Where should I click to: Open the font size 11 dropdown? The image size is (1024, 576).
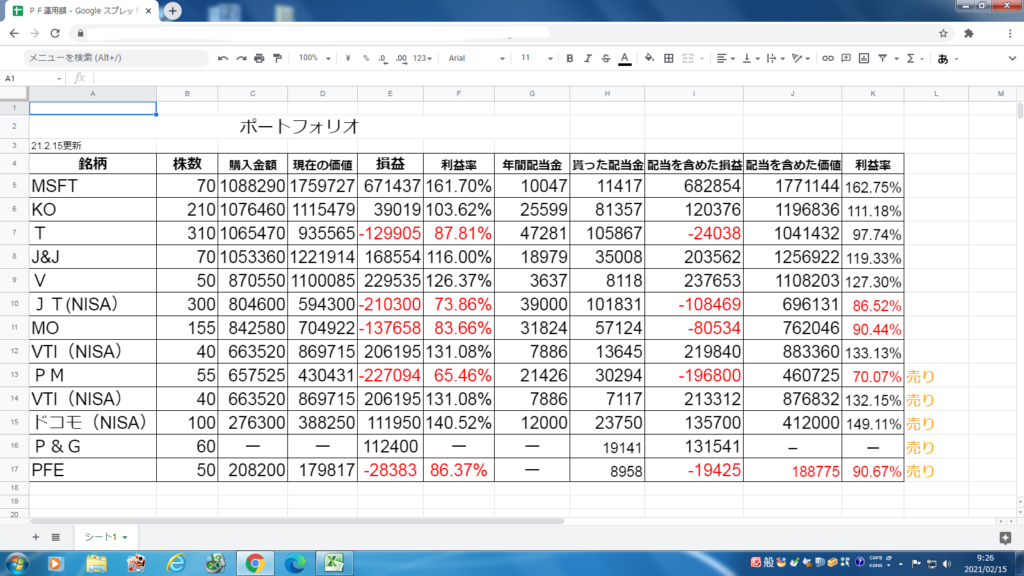click(536, 58)
